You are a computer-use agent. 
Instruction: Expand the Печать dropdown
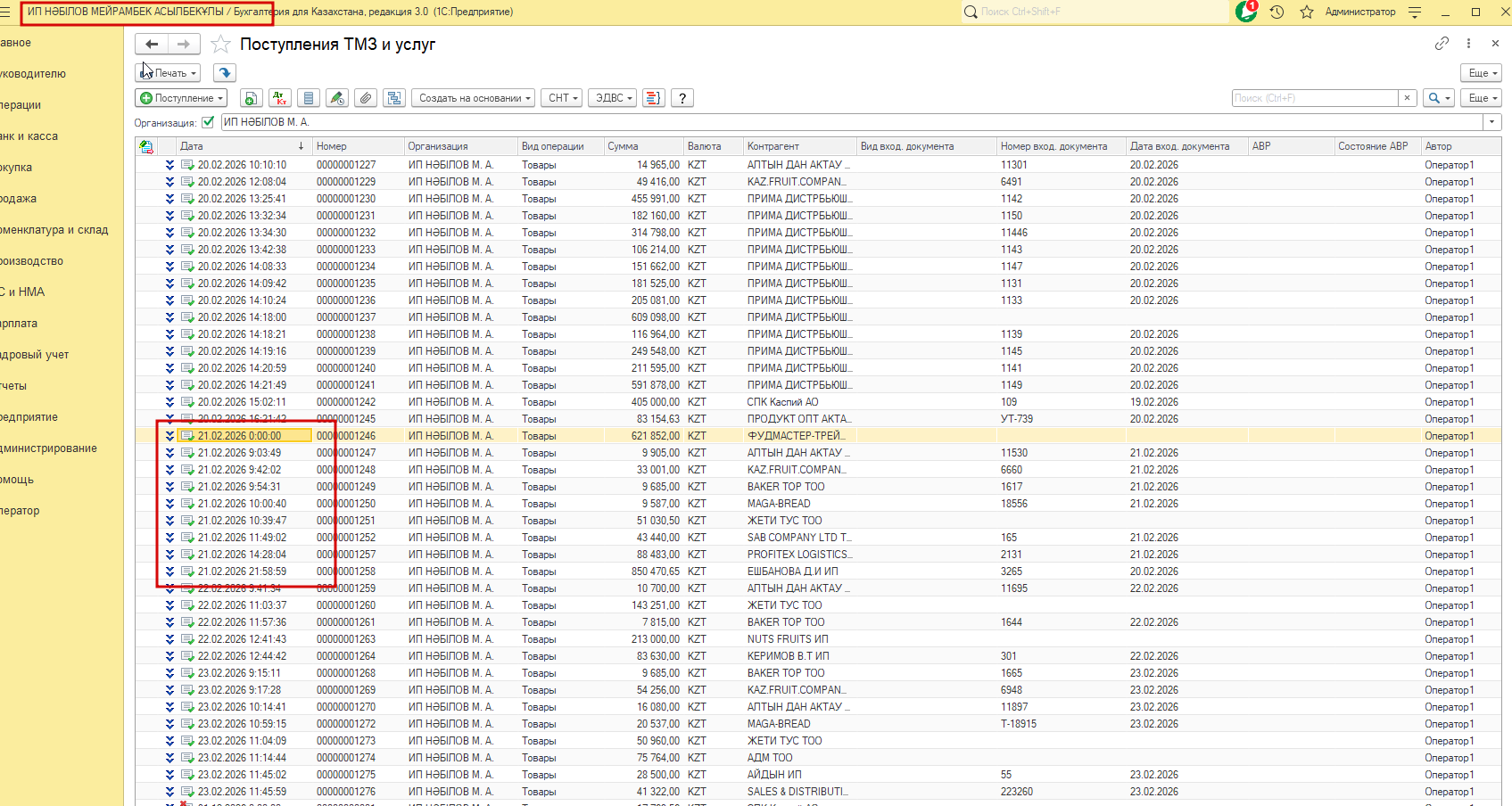(x=169, y=73)
